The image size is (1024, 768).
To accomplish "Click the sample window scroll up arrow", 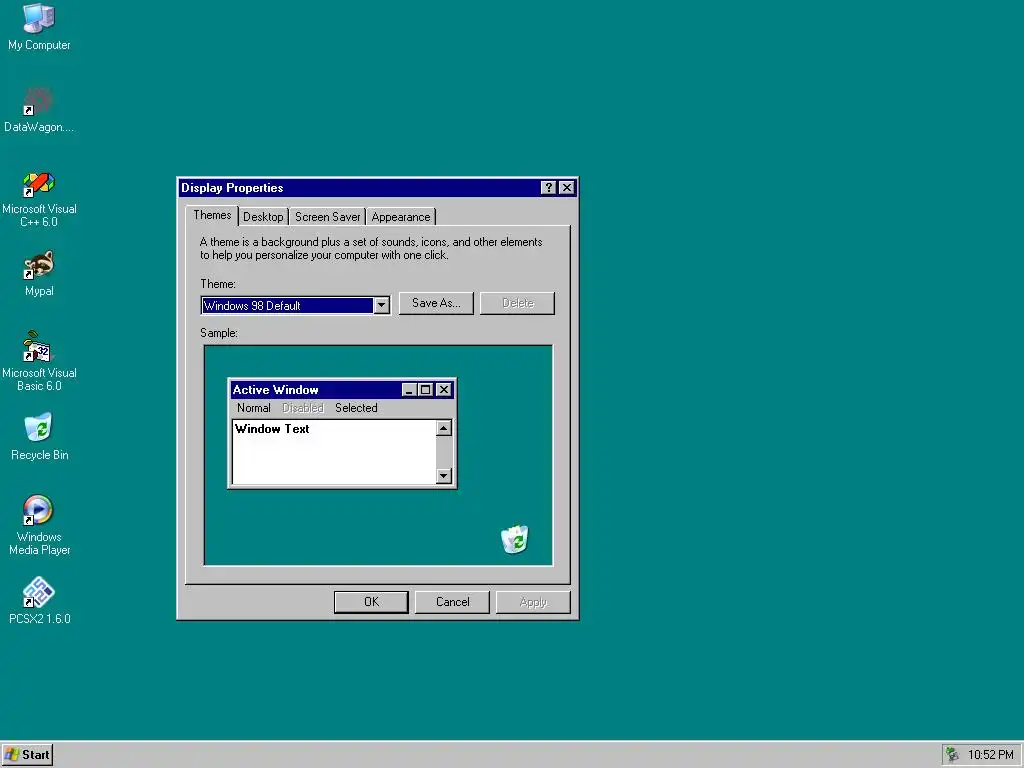I will coord(444,428).
